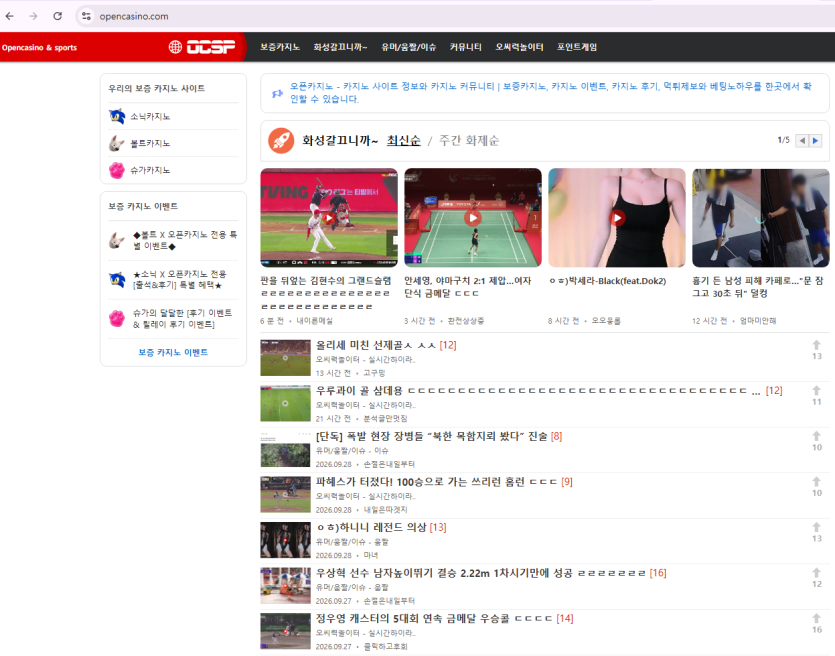Click the Opencasino & sports header link
835x656 pixels.
(39, 47)
